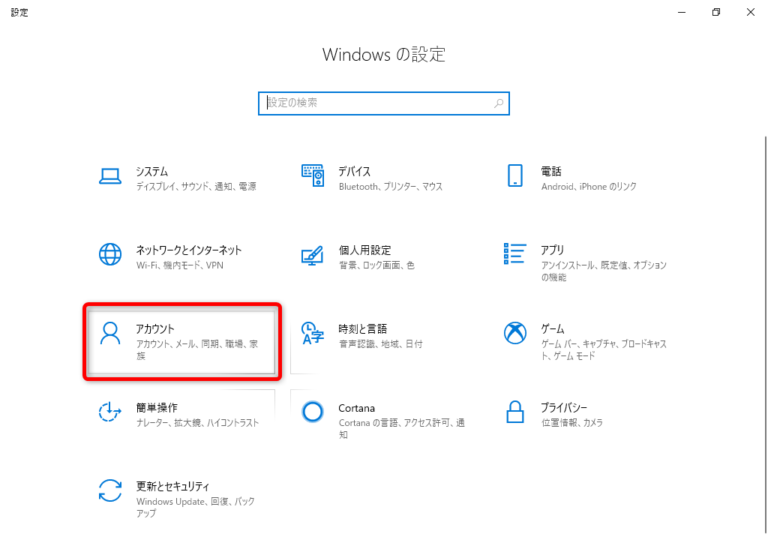
Task: Click the vertical scrollbar on the right
Action: [765, 335]
